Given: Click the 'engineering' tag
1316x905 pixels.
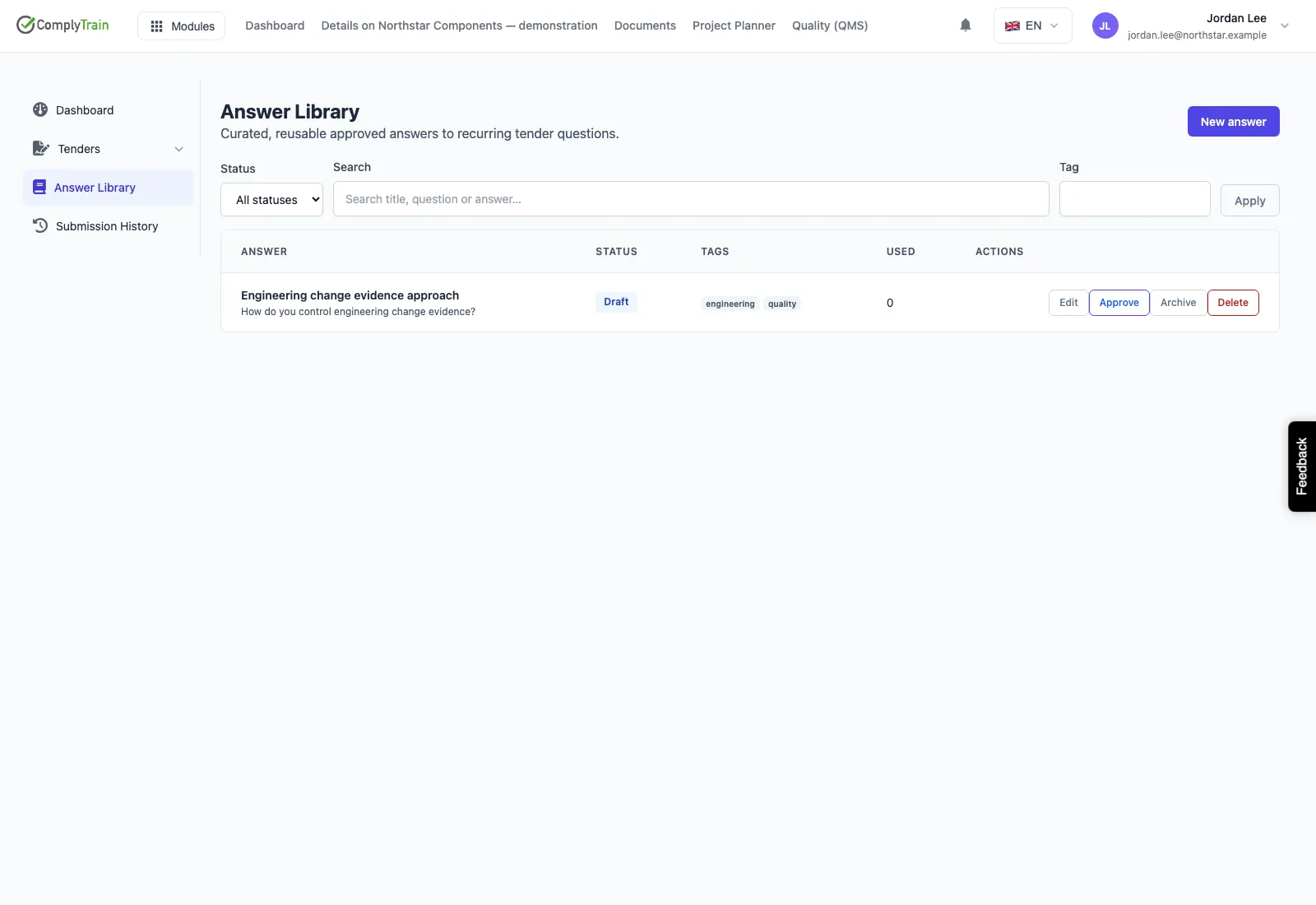Looking at the screenshot, I should (730, 304).
